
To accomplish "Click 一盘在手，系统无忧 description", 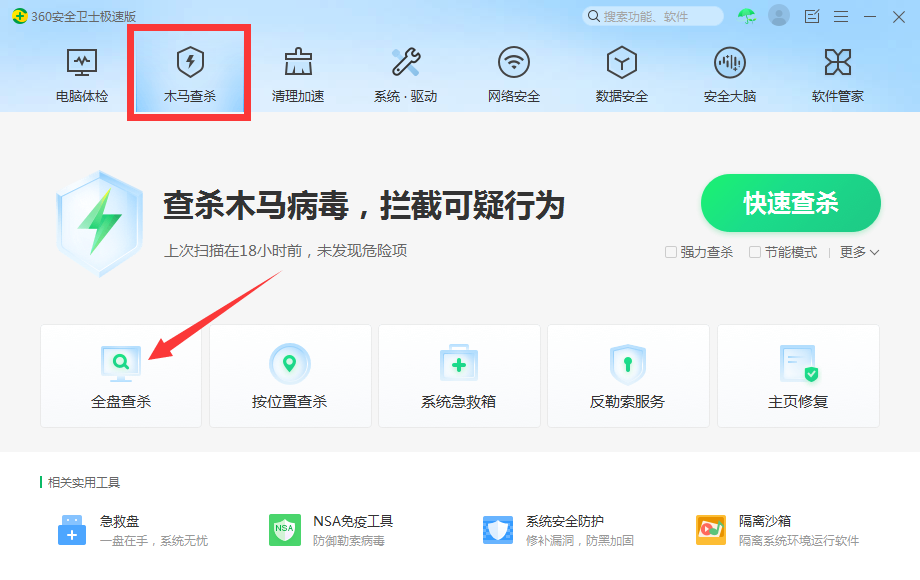I will pos(154,541).
